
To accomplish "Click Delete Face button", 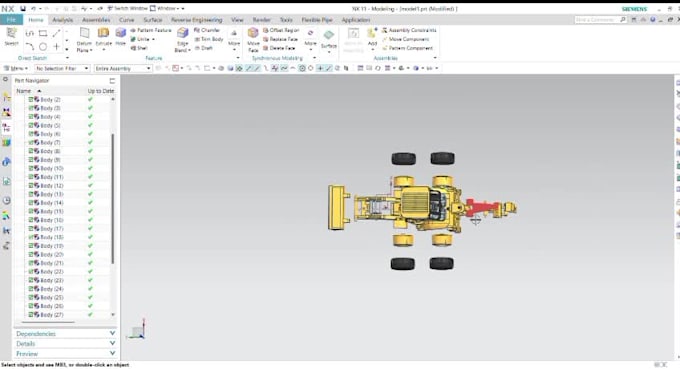I will point(279,48).
